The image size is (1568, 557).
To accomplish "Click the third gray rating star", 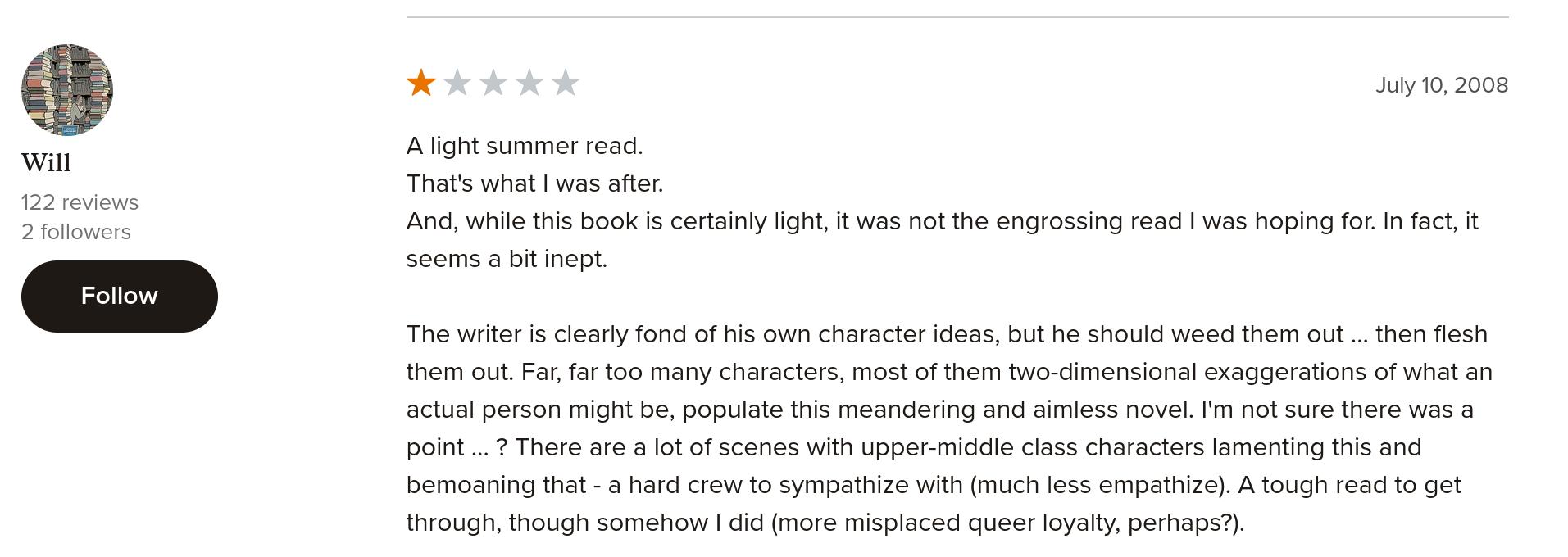I will click(493, 83).
